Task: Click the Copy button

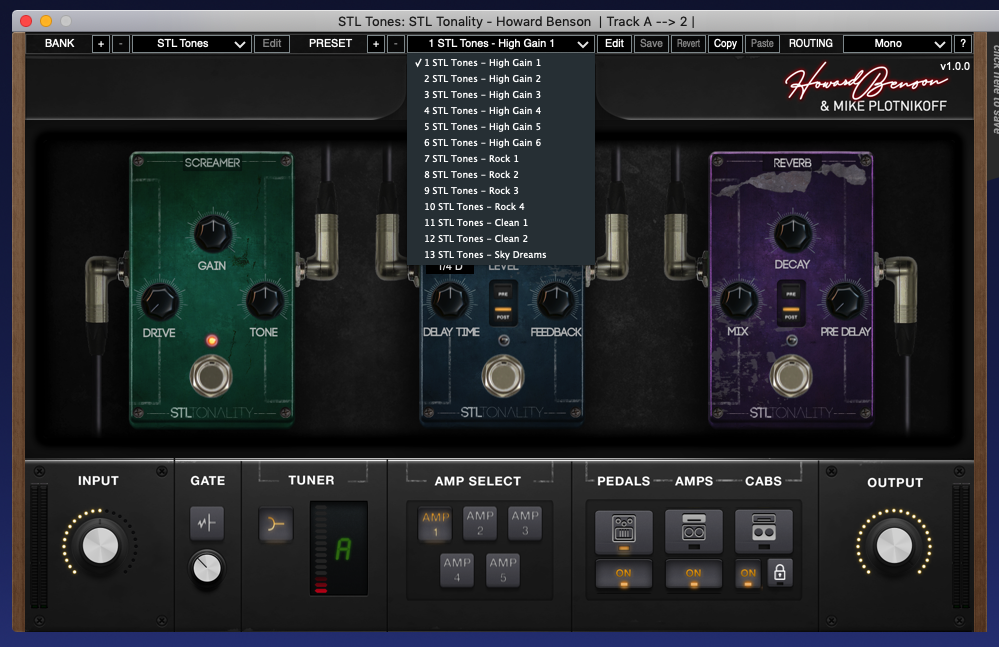Action: 725,43
